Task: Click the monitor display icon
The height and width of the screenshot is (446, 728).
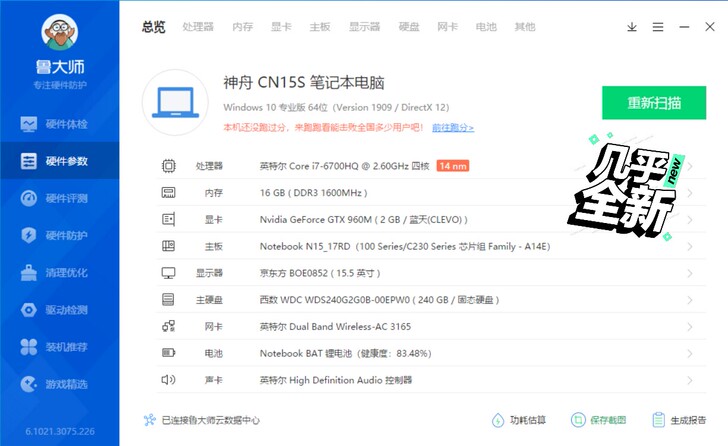Action: pyautogui.click(x=168, y=273)
